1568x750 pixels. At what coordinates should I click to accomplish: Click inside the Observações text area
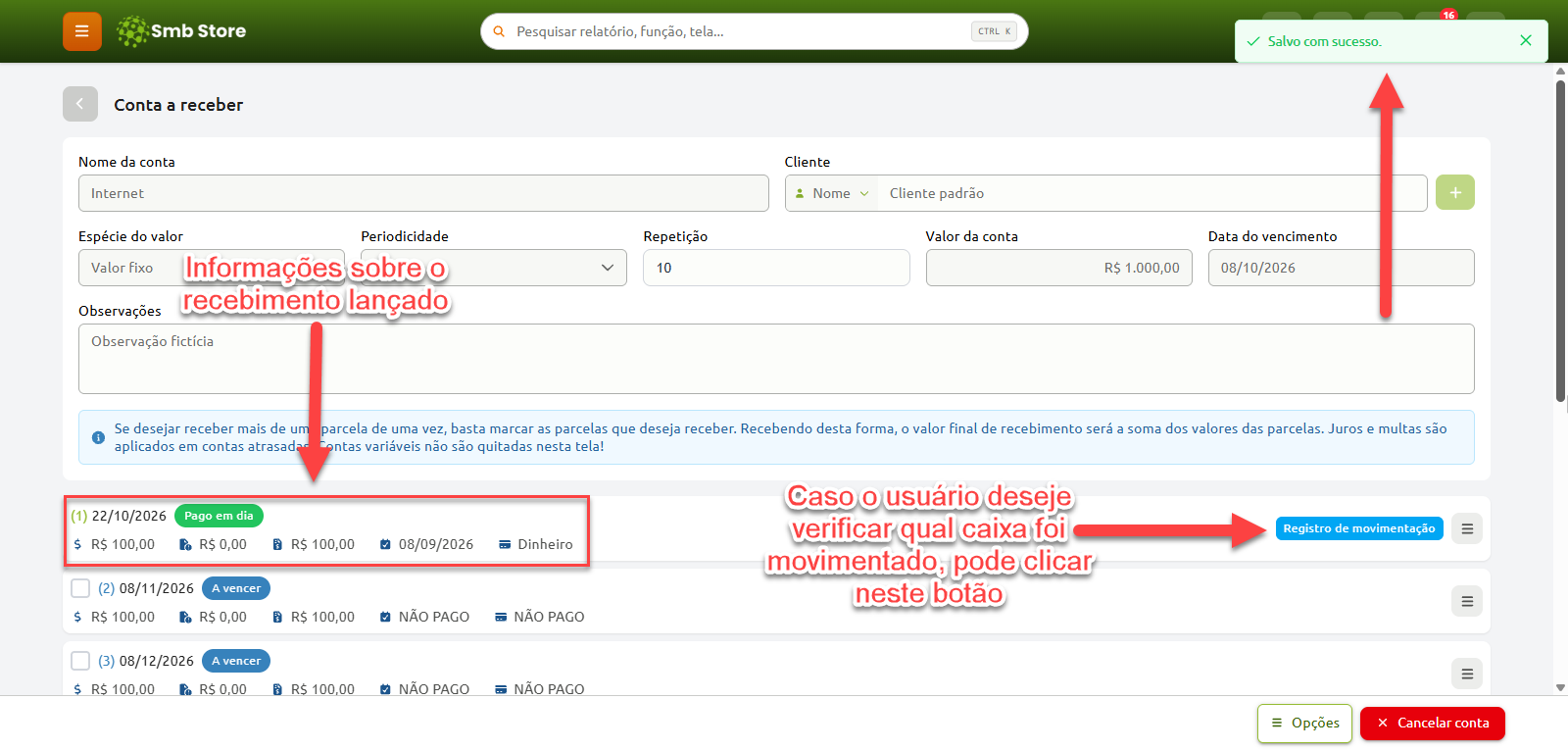click(x=776, y=359)
